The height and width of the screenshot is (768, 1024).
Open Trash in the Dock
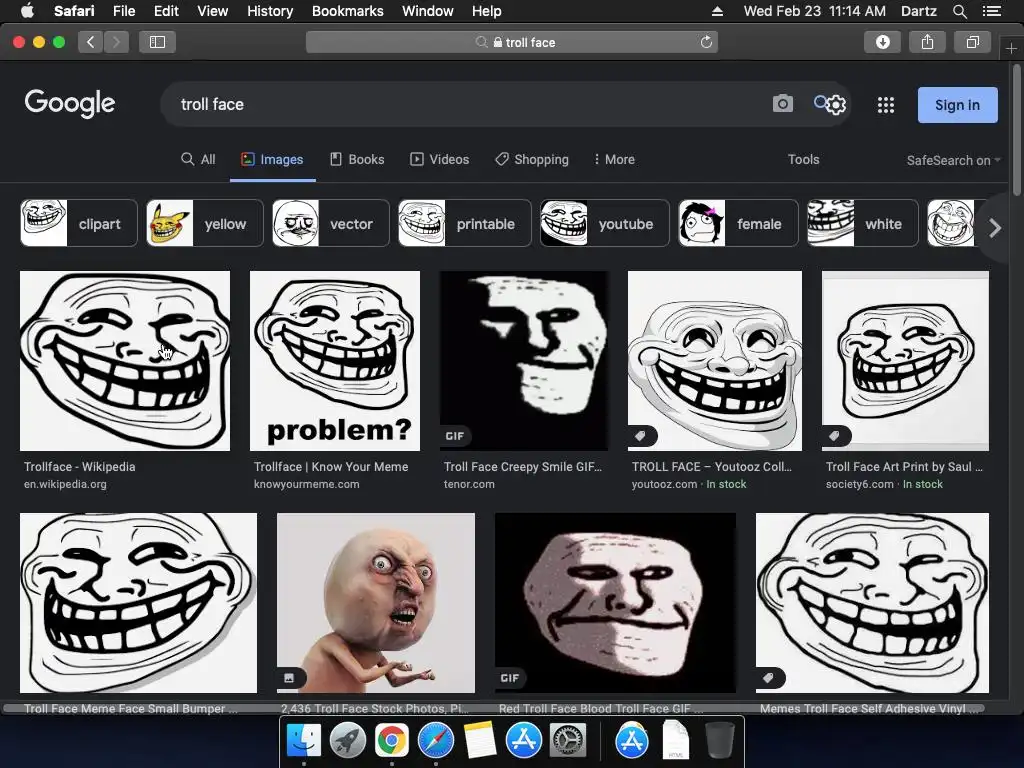720,740
